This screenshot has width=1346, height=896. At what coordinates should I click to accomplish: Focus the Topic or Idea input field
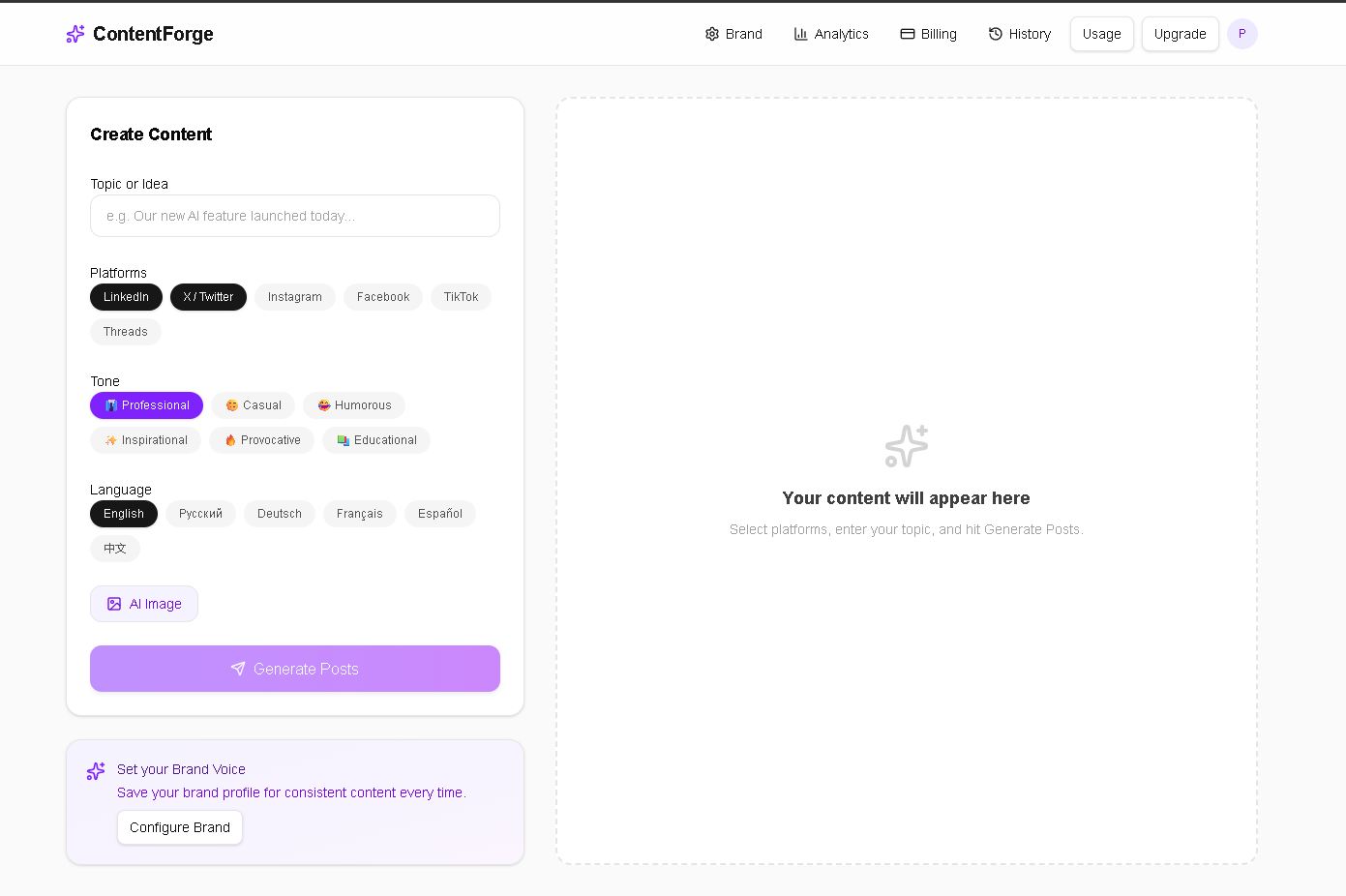click(295, 216)
